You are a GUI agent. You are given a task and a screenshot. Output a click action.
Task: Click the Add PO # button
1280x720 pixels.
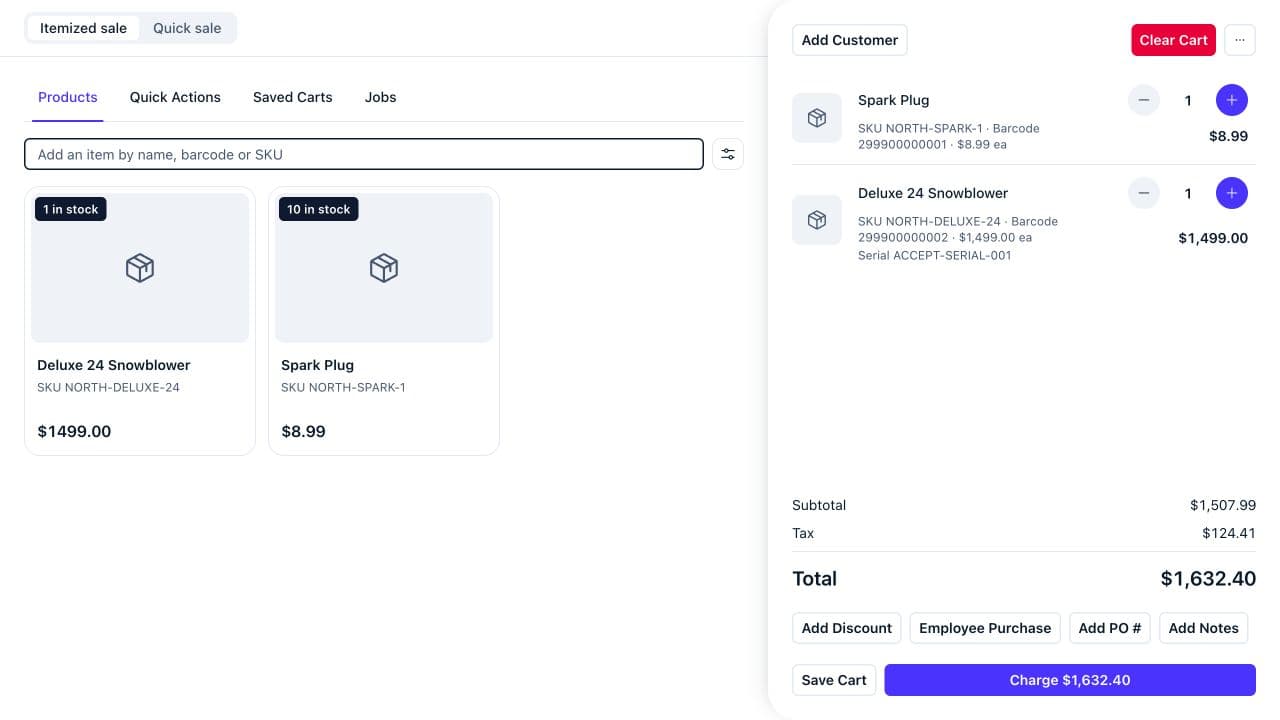(1110, 628)
